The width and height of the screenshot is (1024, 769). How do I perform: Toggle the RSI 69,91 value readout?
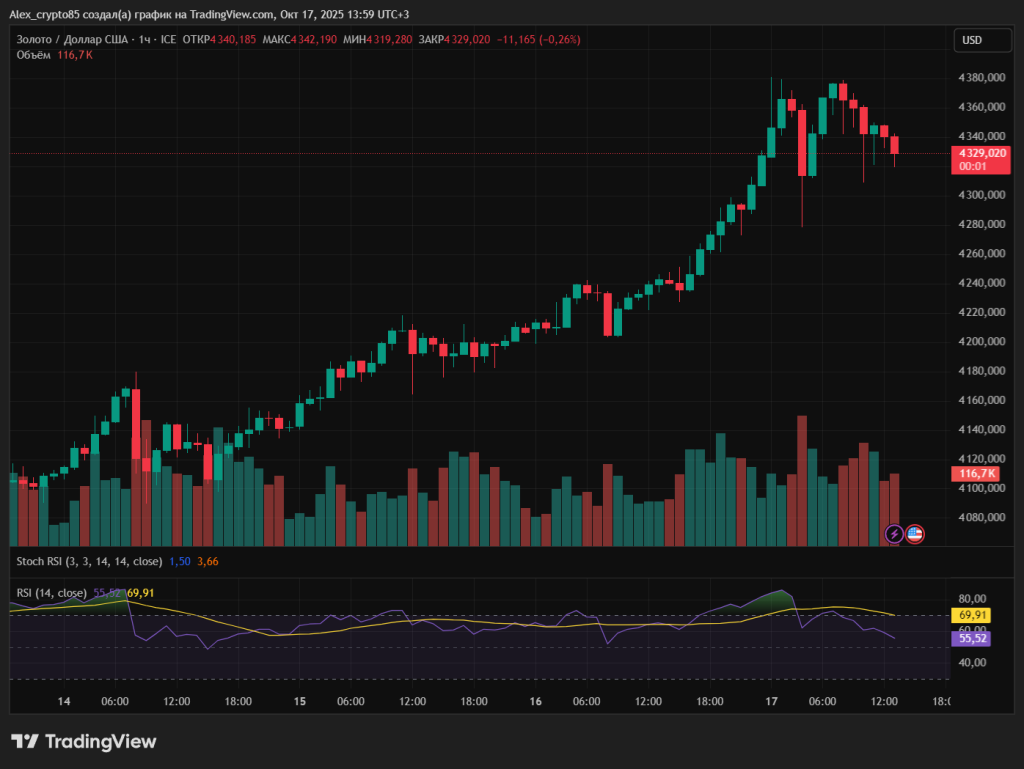138,592
